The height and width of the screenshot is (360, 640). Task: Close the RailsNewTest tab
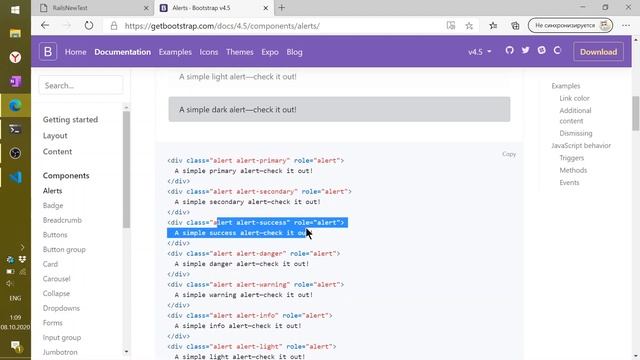click(146, 8)
